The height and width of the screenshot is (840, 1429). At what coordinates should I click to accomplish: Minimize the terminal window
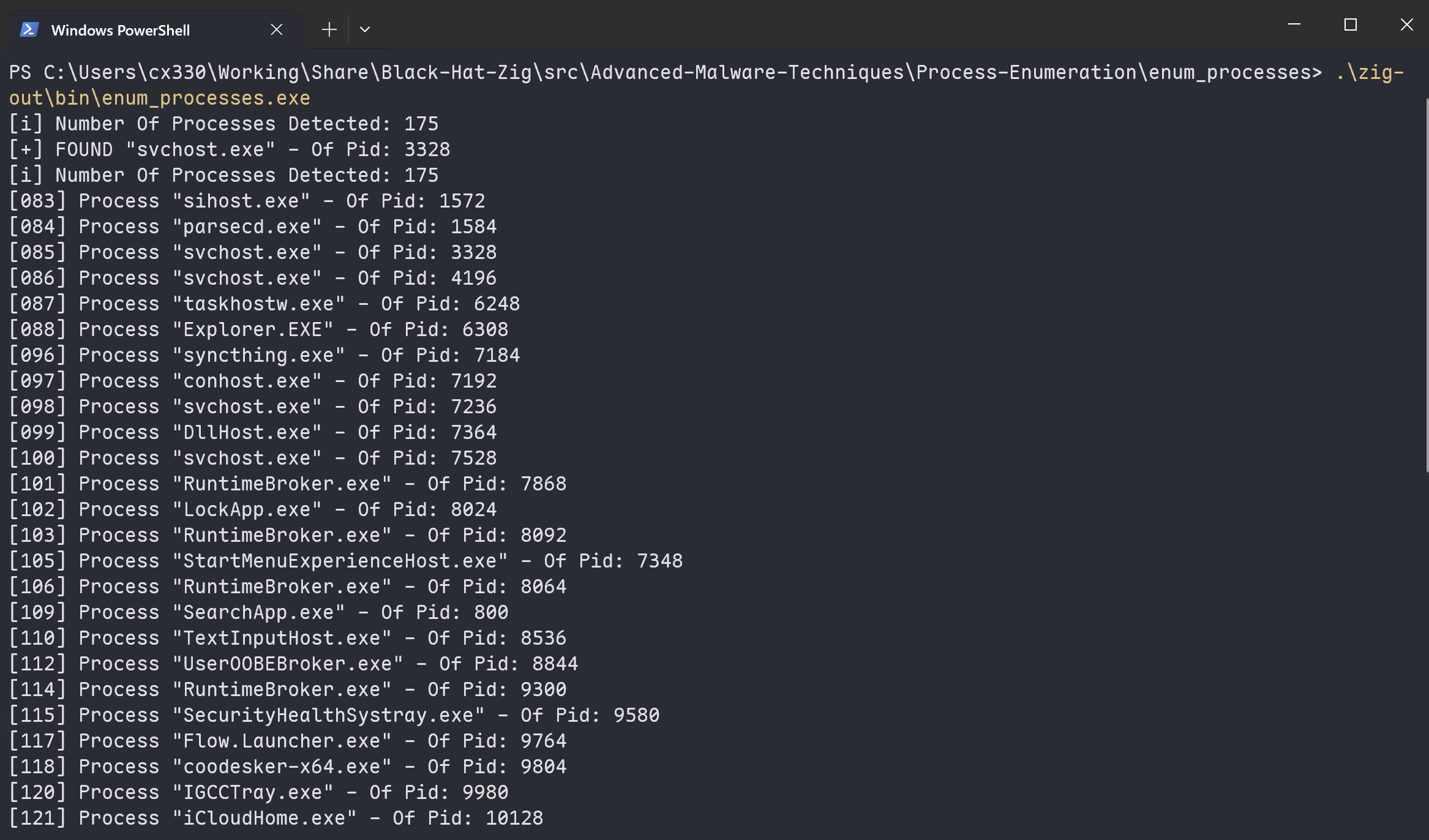[x=1294, y=24]
